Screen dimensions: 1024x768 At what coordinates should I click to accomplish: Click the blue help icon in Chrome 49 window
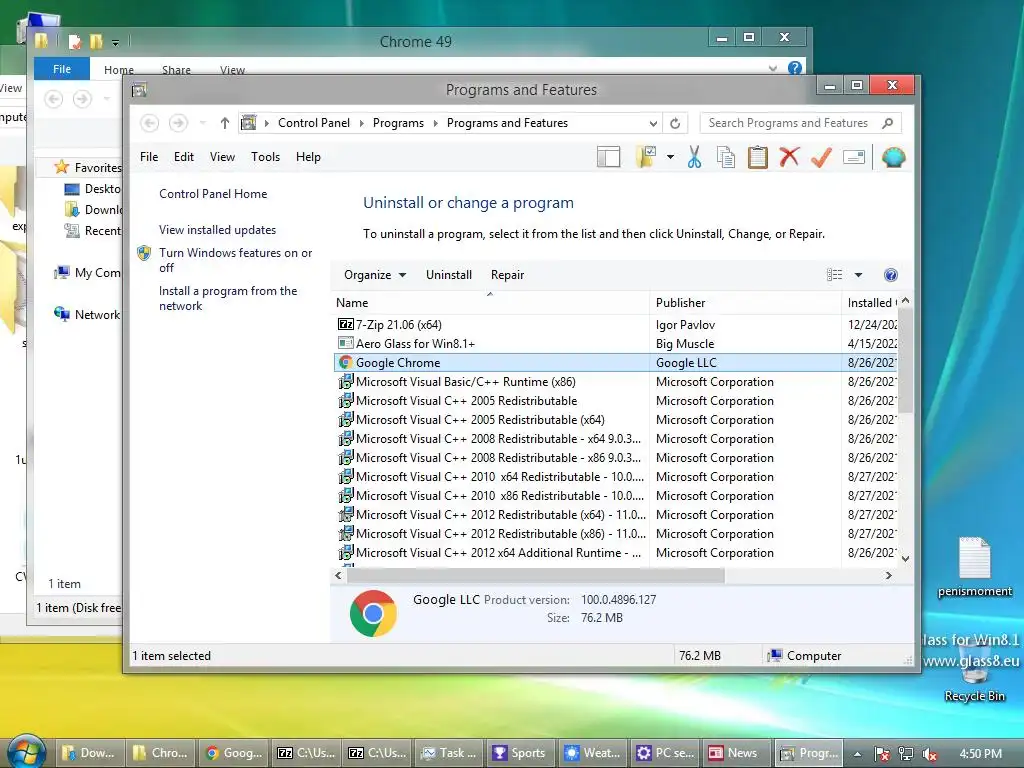[794, 68]
